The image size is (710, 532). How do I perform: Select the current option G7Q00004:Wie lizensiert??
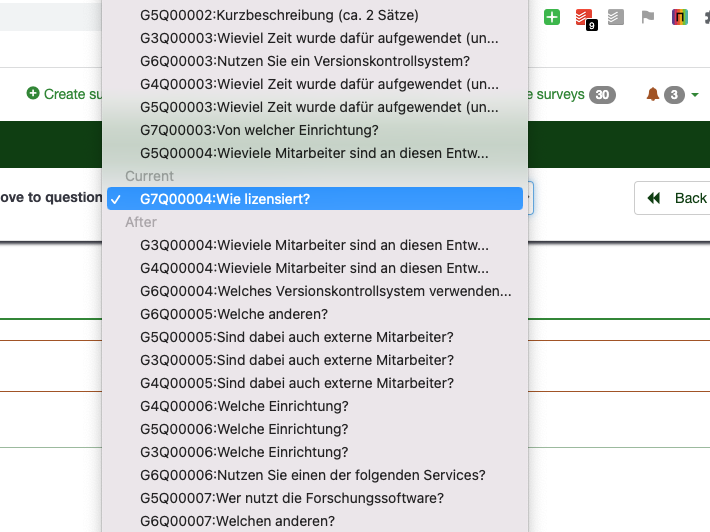click(x=315, y=199)
